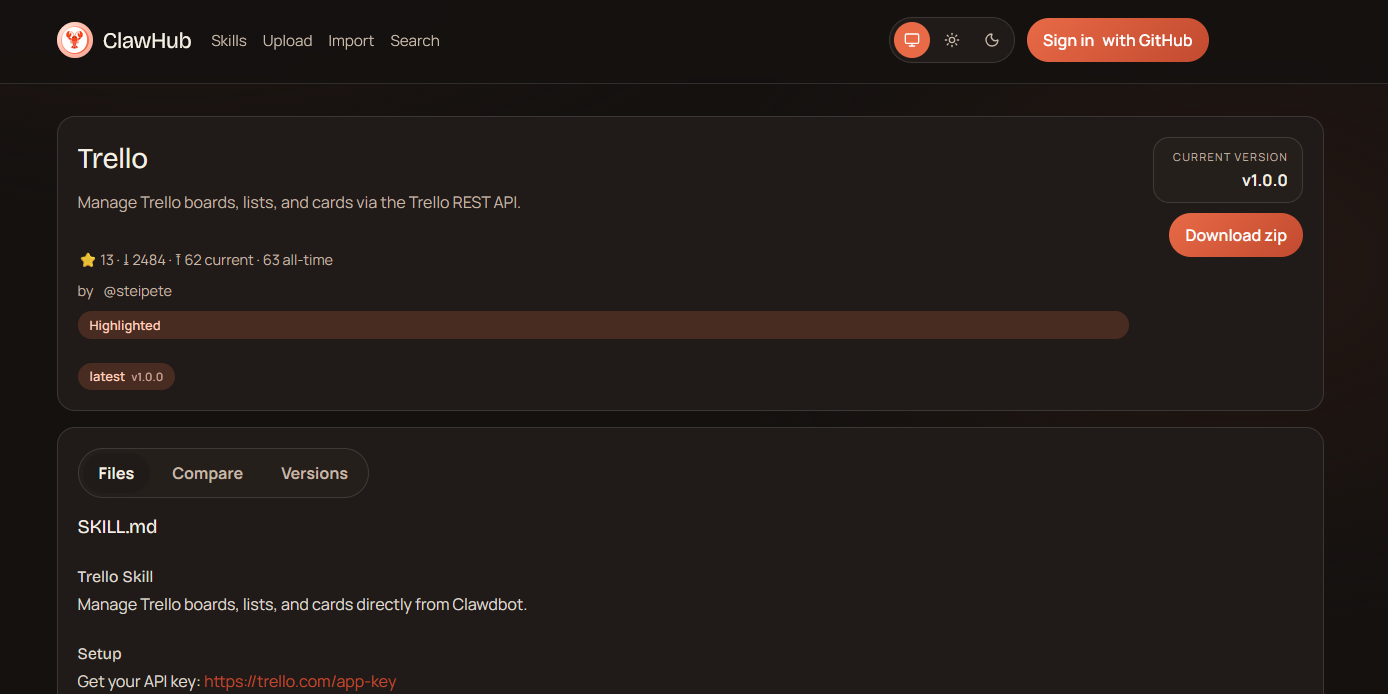Click the yellow star rating icon
This screenshot has height=694, width=1388.
87,260
